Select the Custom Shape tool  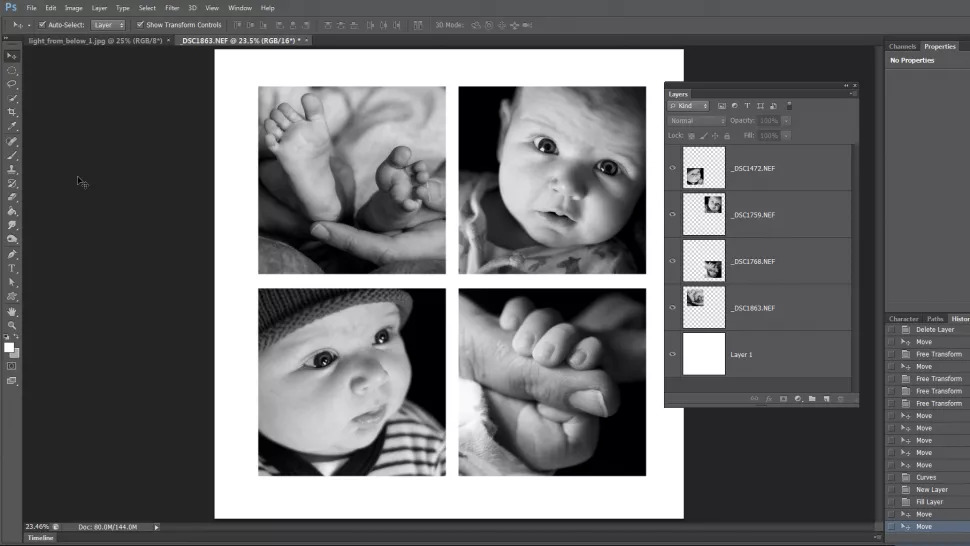[x=12, y=297]
